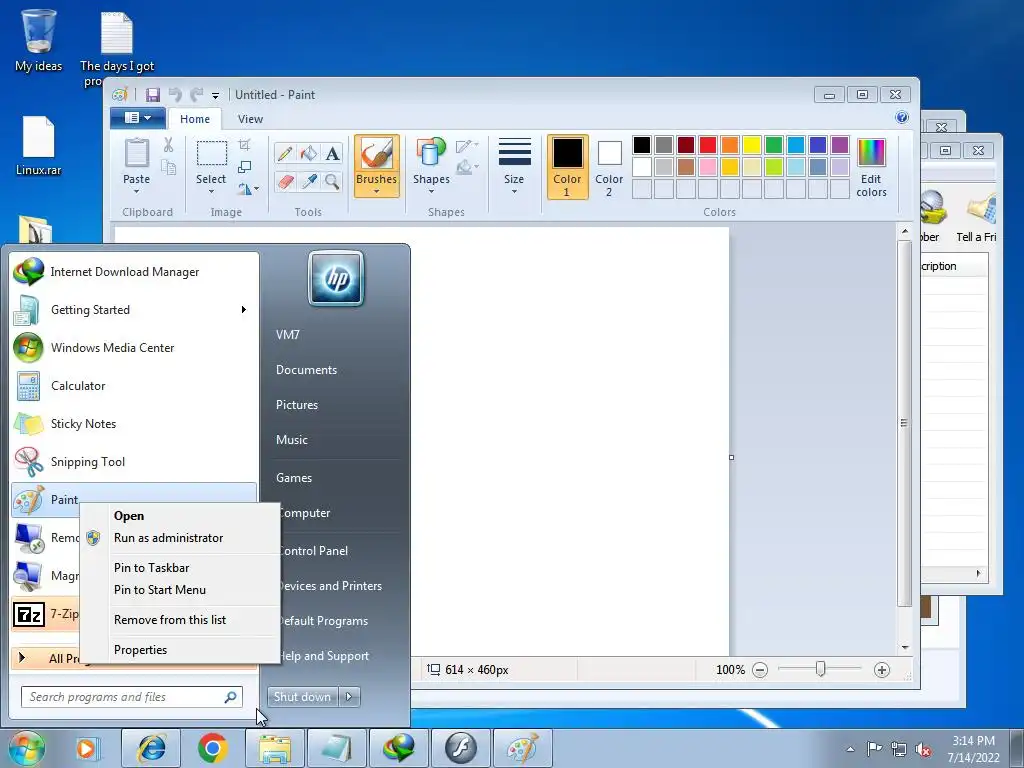Click the Undo arrow in quick access toolbar
Screen dimensions: 1024x768
point(175,95)
